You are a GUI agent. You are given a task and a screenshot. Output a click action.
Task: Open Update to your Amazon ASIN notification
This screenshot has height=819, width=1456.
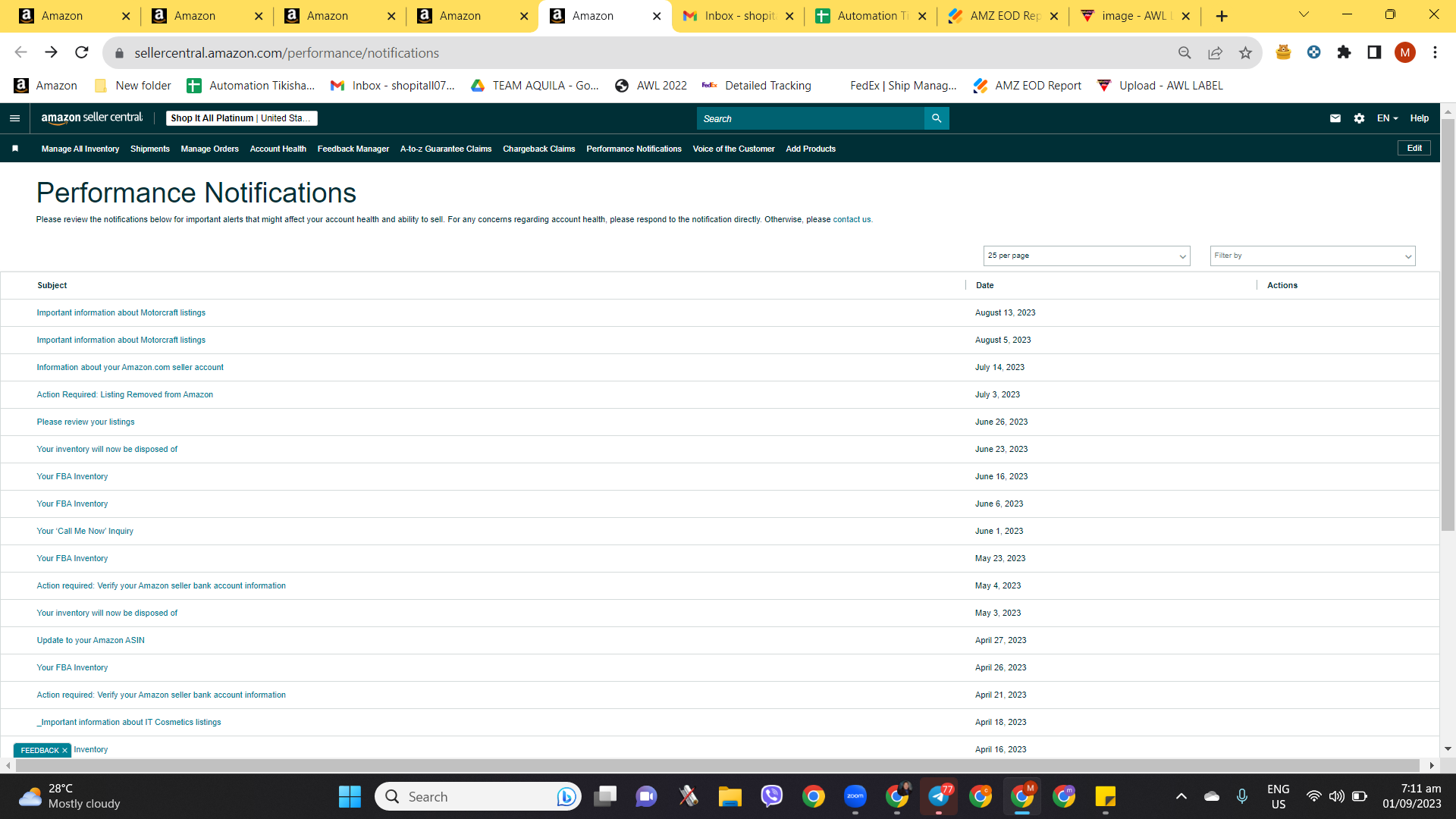pos(91,640)
